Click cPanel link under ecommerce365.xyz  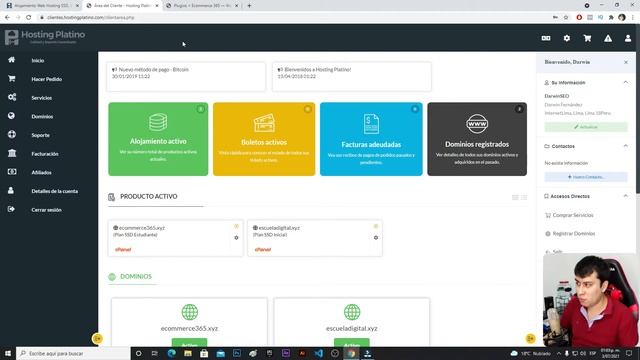[x=123, y=249]
